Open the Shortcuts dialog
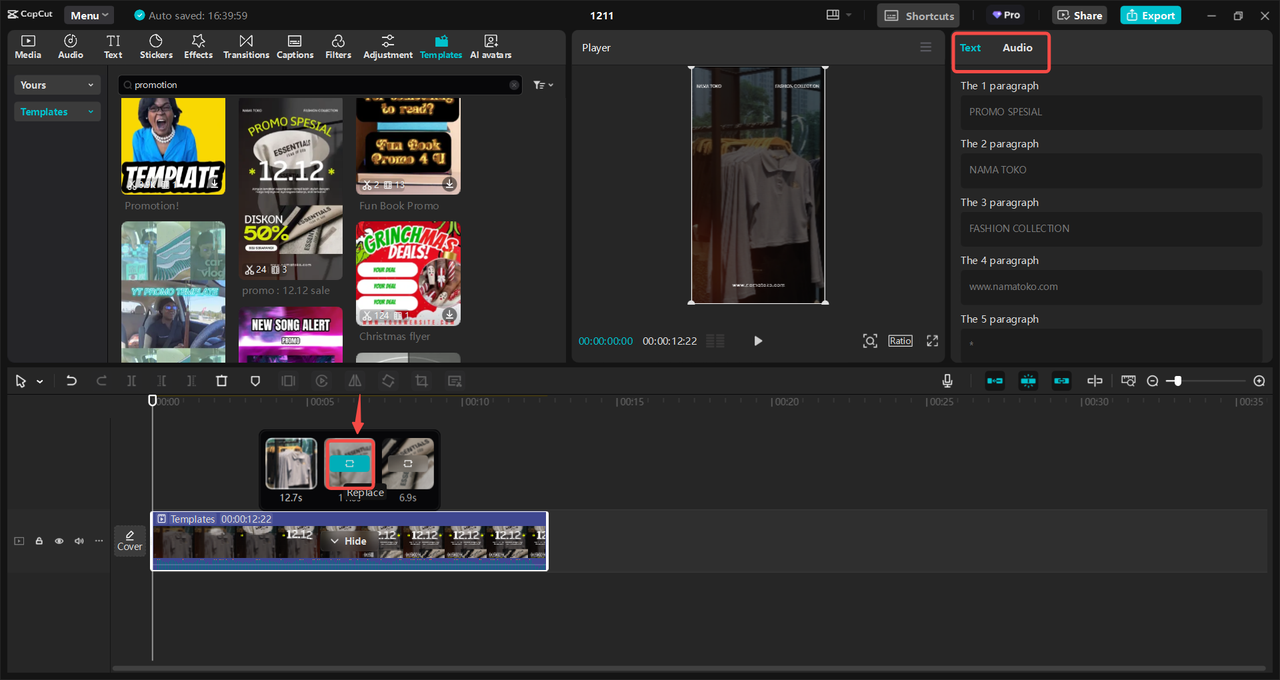Screen dimensions: 1280x680 tap(919, 15)
